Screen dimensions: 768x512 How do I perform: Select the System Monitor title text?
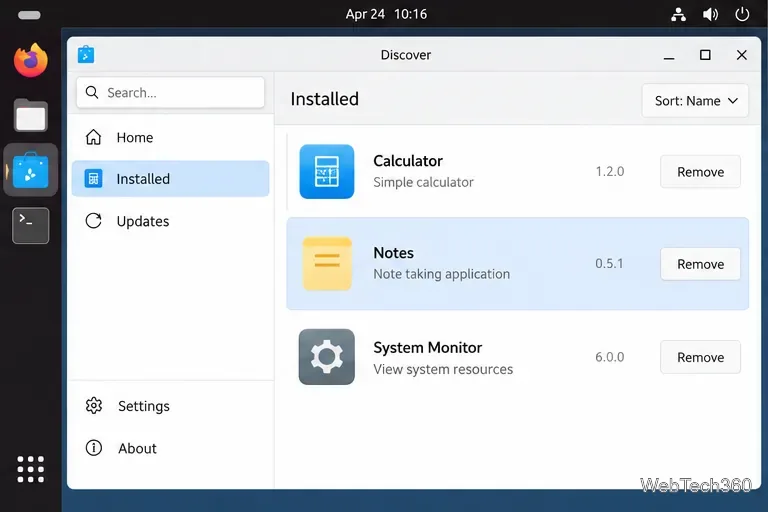pyautogui.click(x=428, y=347)
